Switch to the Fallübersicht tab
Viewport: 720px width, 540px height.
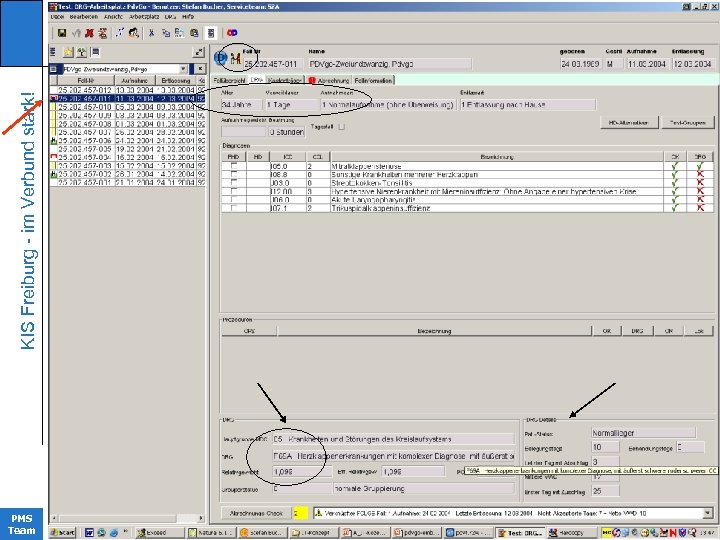pos(230,80)
